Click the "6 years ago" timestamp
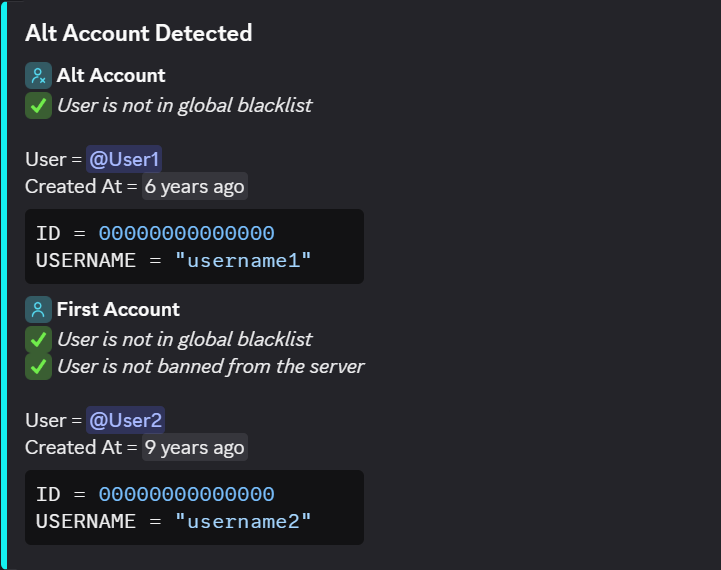 [x=194, y=186]
